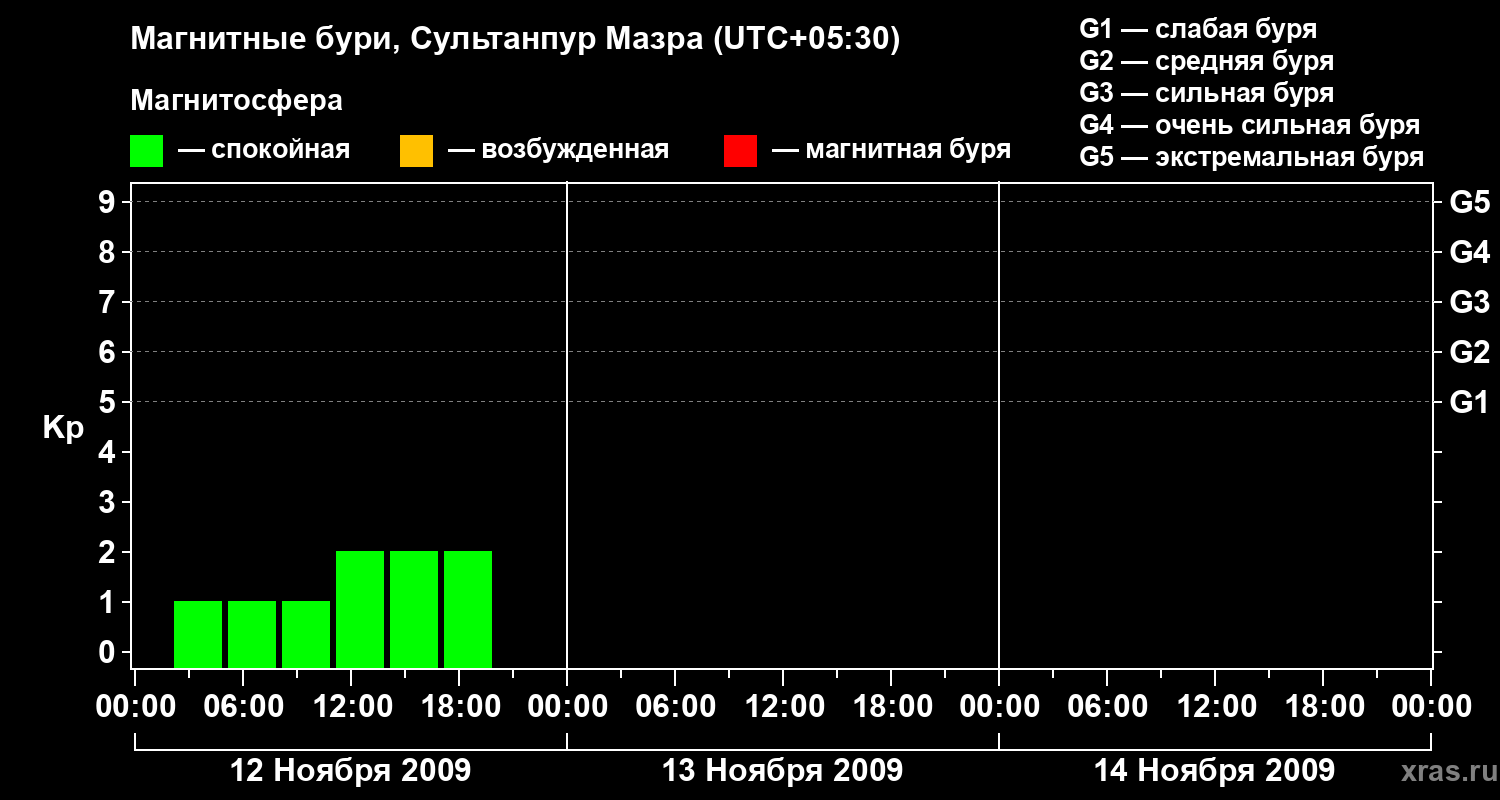Click the 'G4' right-axis label
This screenshot has height=800, width=1500.
[x=1469, y=252]
